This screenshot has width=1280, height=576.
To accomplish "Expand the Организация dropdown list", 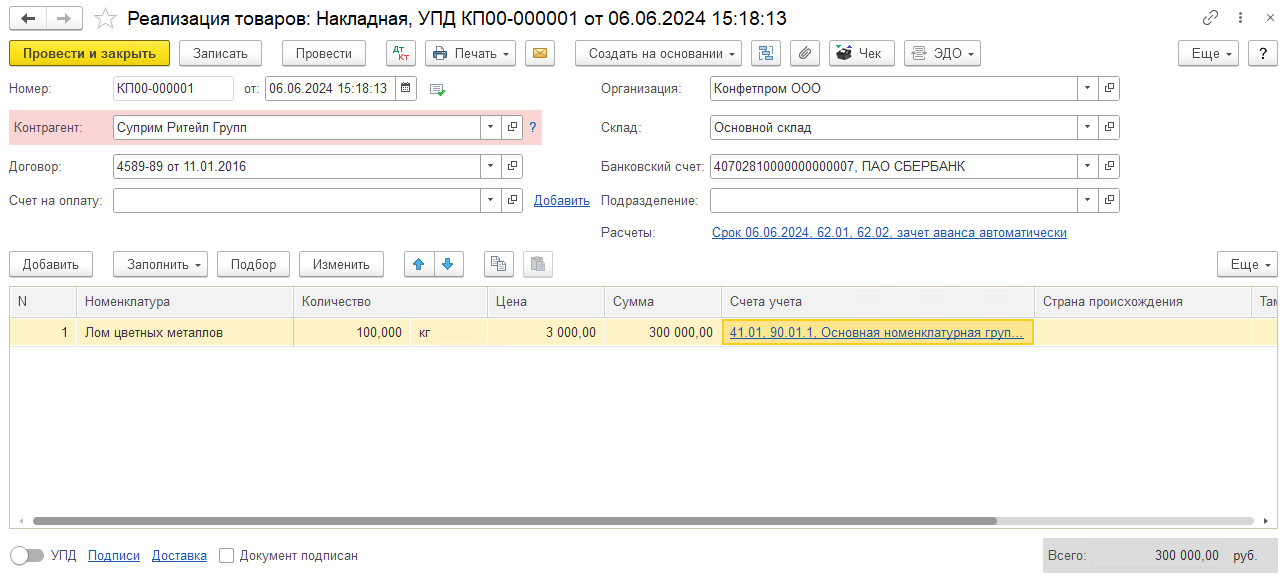I will (1088, 88).
